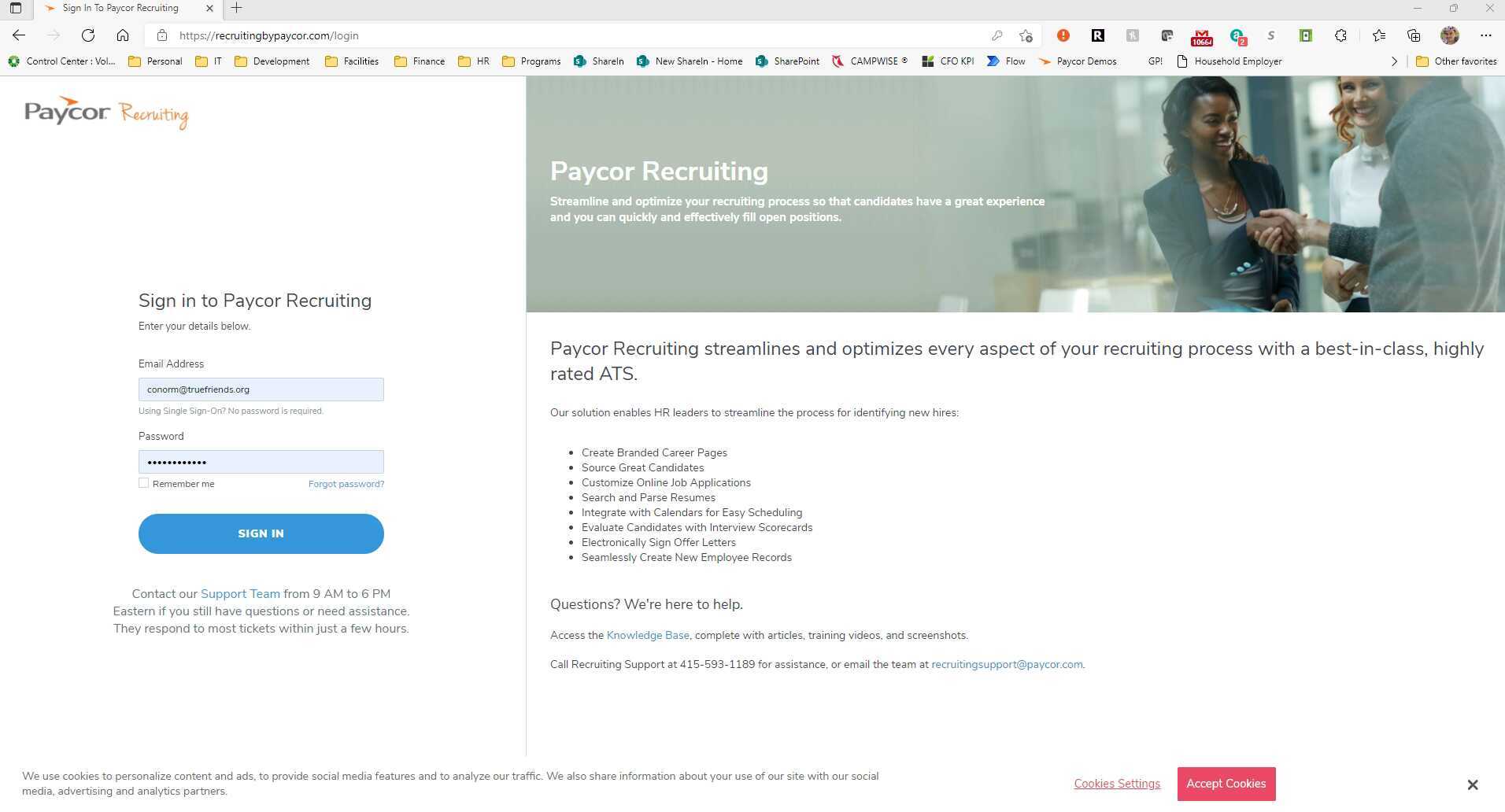Viewport: 1505px width, 812px height.
Task: Click the SIGN IN button
Action: pos(261,533)
